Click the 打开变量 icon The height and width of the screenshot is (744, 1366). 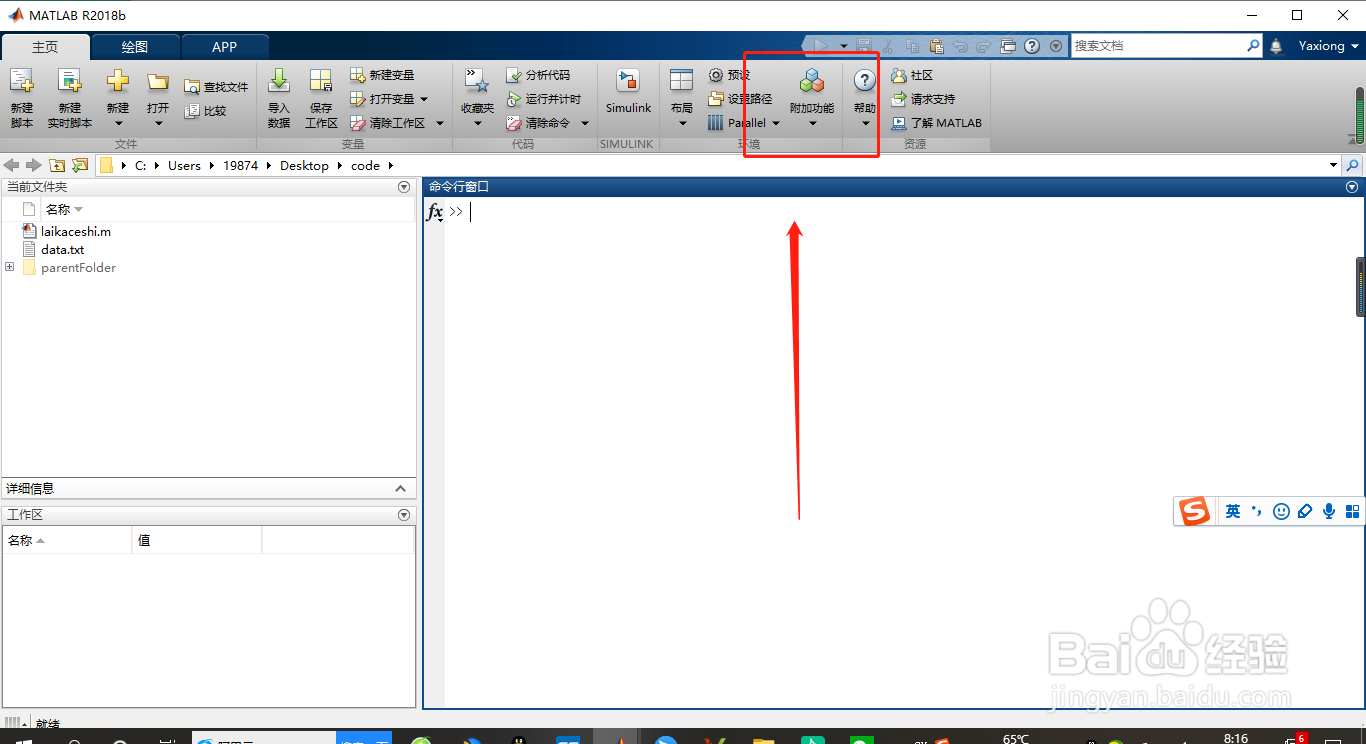click(358, 99)
